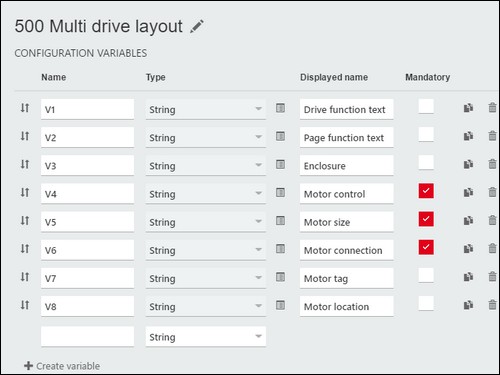500x375 pixels.
Task: Open the Type dropdown for V1
Action: [x=206, y=109]
